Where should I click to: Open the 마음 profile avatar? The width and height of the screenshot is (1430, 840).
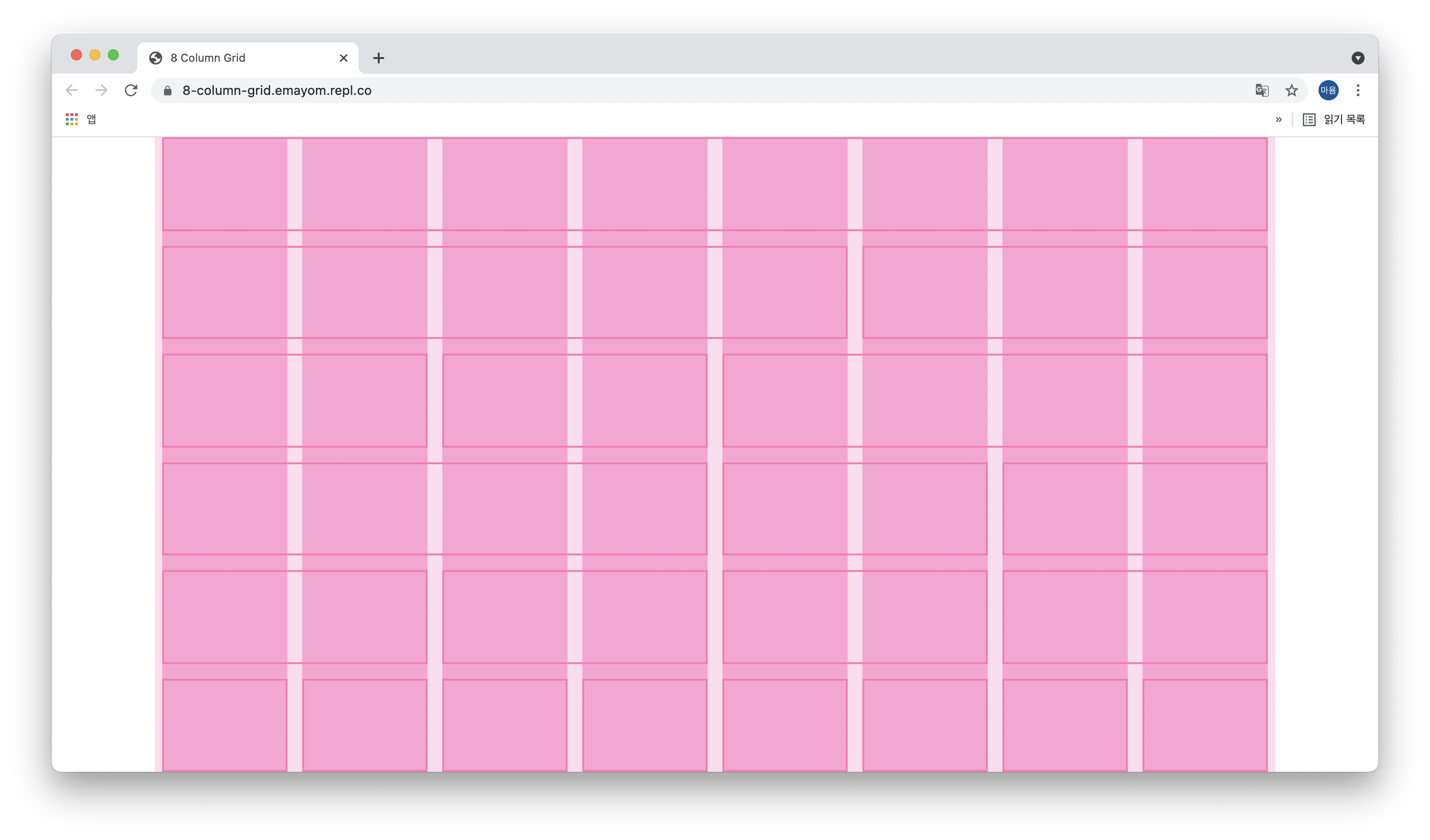pos(1328,90)
